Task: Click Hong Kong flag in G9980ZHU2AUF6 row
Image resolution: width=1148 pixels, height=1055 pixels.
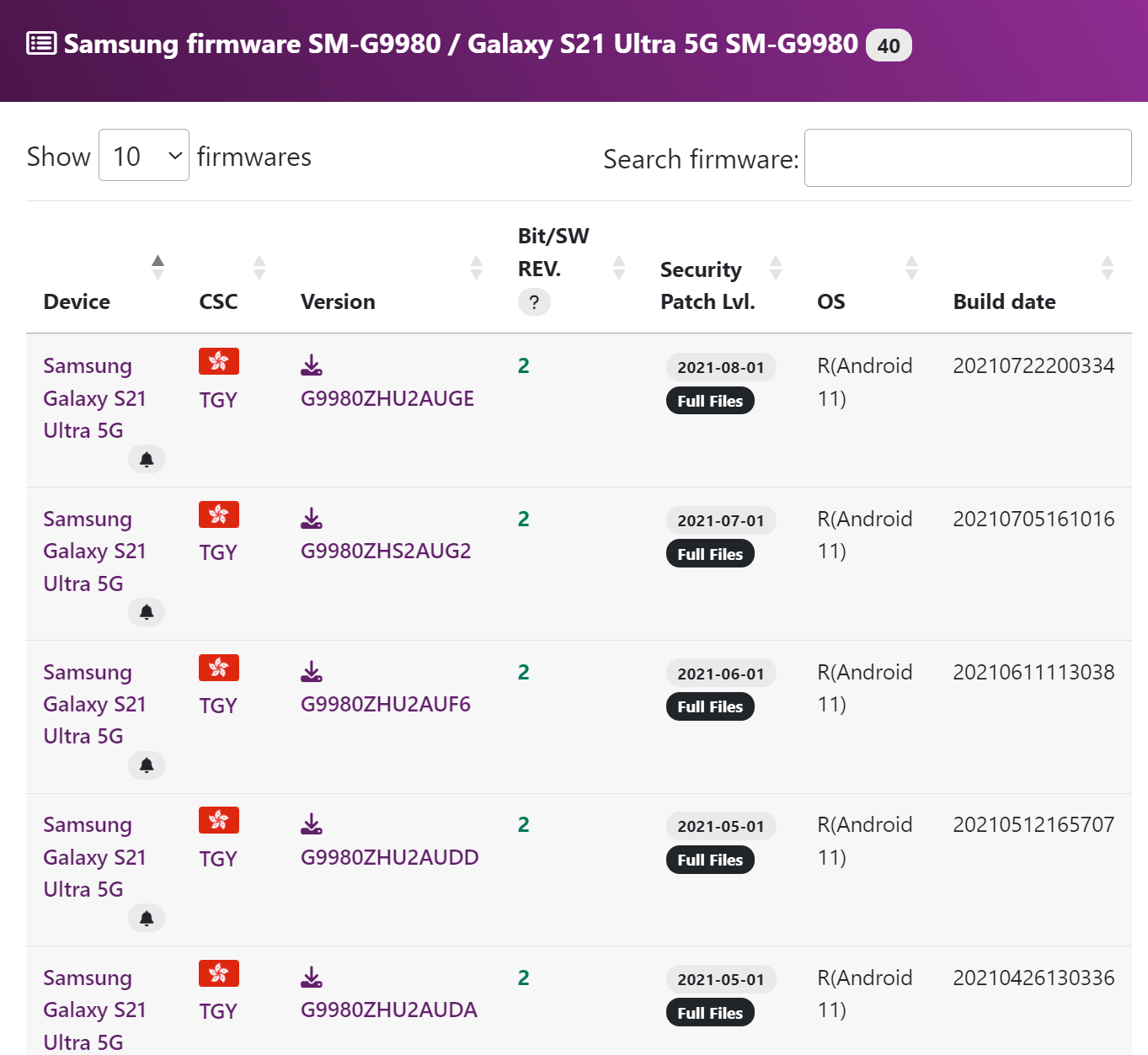Action: (x=219, y=668)
